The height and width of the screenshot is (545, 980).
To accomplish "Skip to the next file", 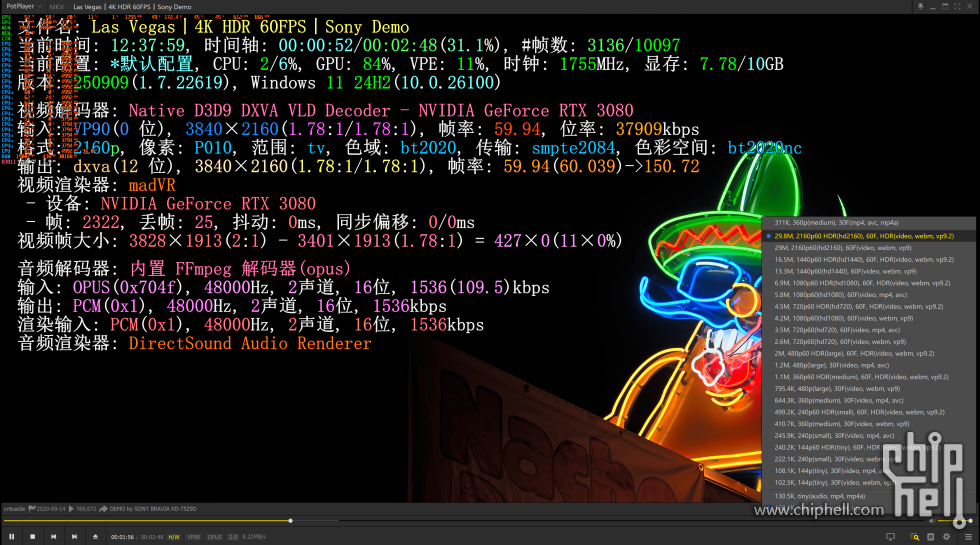I will coord(74,537).
